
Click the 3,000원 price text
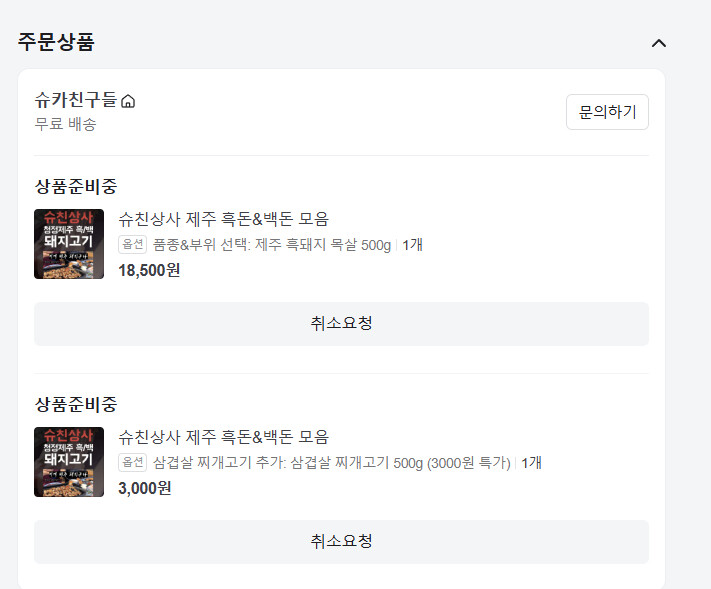click(x=145, y=488)
